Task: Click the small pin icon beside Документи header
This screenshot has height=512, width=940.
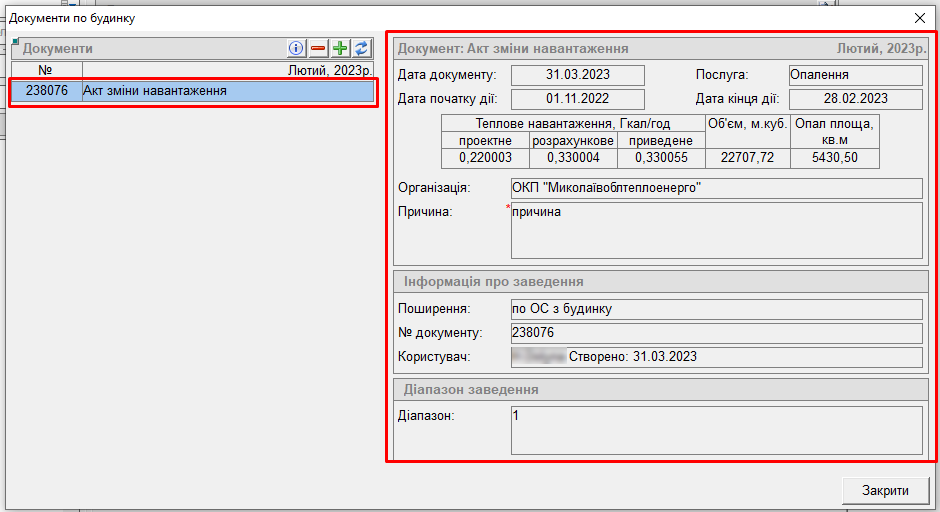Action: pos(16,41)
